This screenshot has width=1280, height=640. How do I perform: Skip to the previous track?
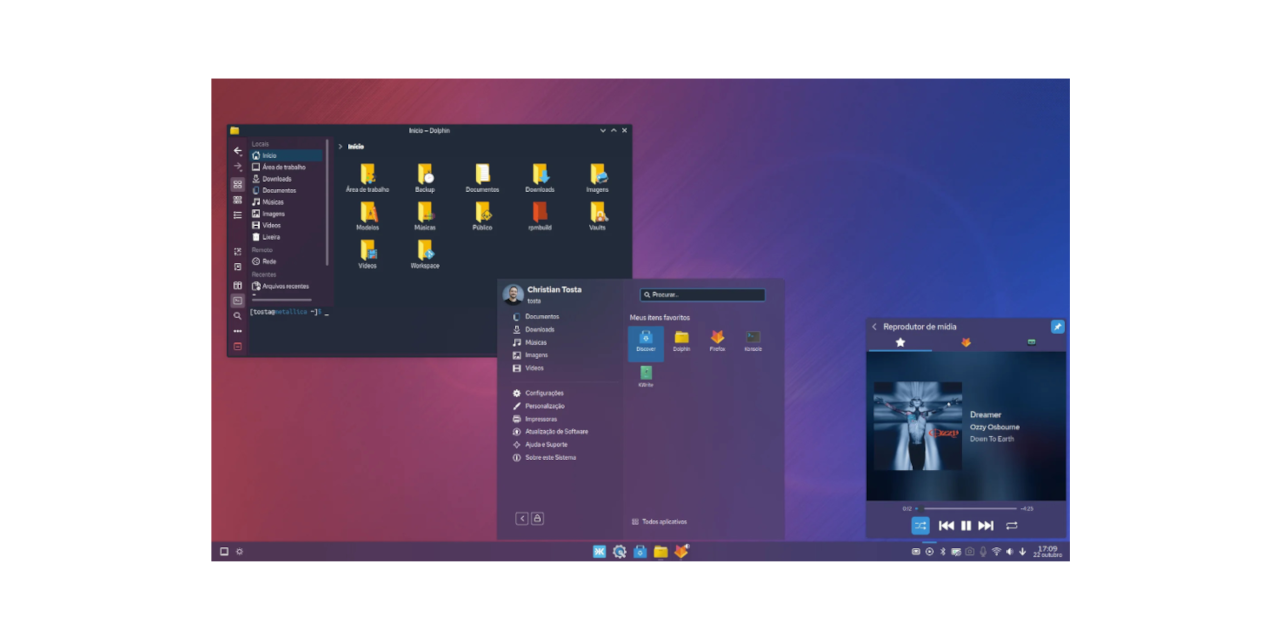(x=946, y=526)
